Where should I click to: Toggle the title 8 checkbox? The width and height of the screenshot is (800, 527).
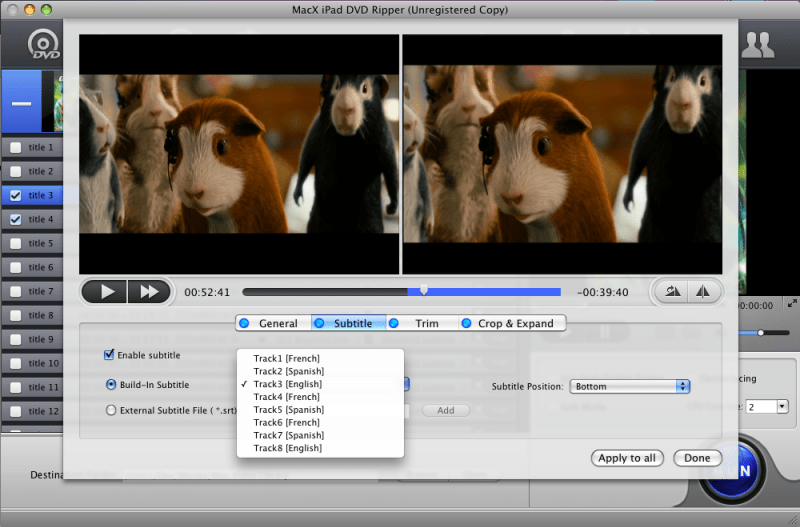pos(16,315)
